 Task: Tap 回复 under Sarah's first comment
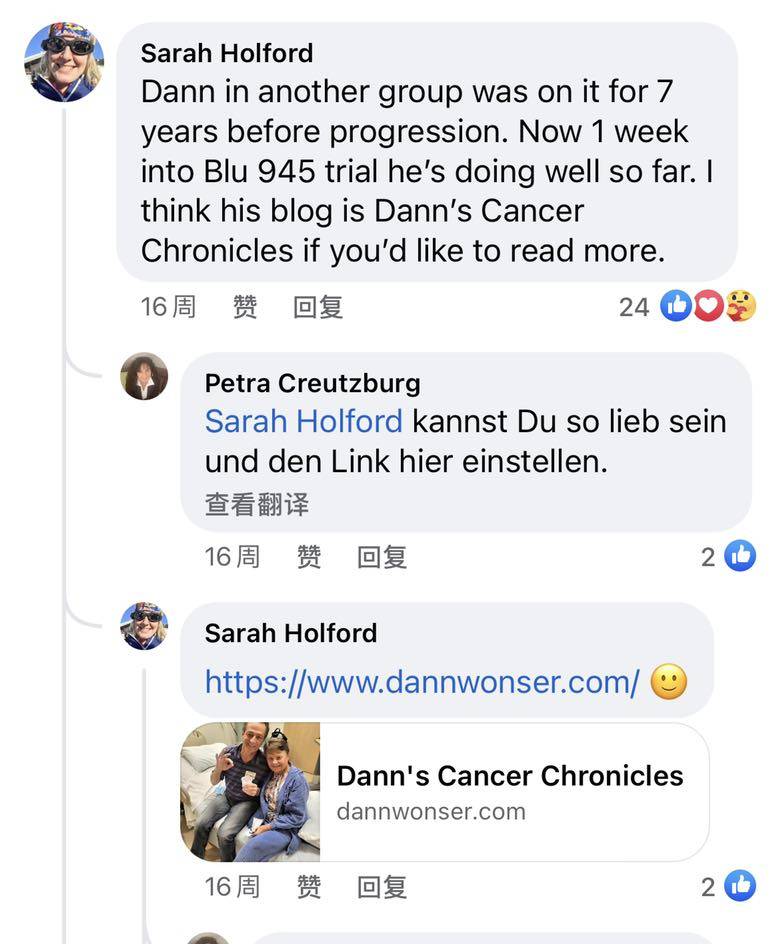[318, 307]
